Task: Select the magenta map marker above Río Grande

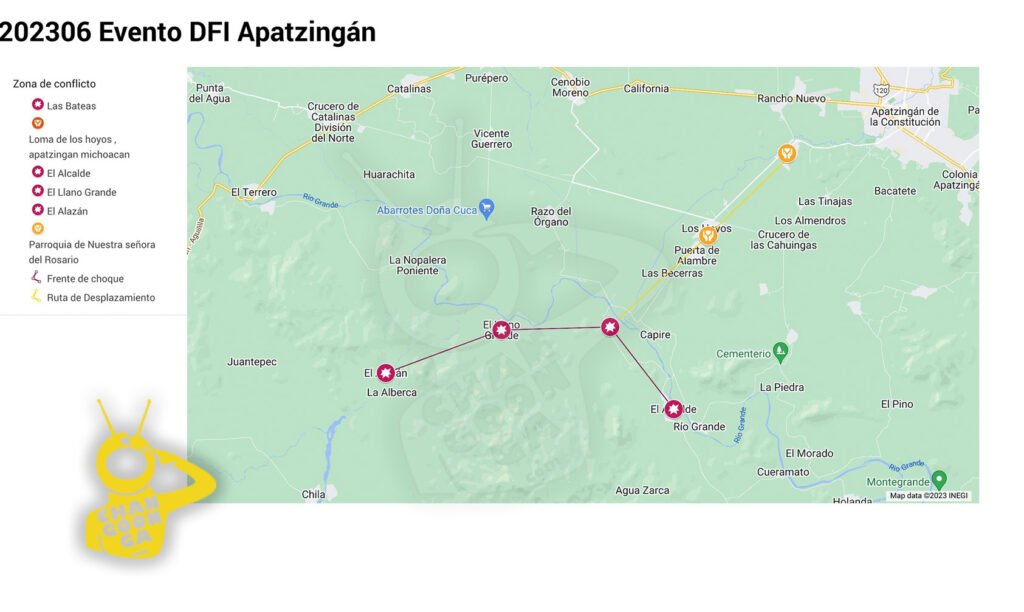Action: [673, 409]
